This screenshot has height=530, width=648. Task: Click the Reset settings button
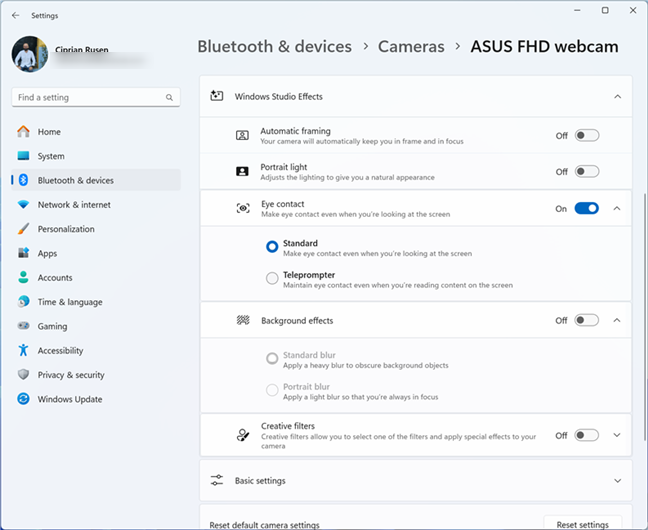[582, 523]
